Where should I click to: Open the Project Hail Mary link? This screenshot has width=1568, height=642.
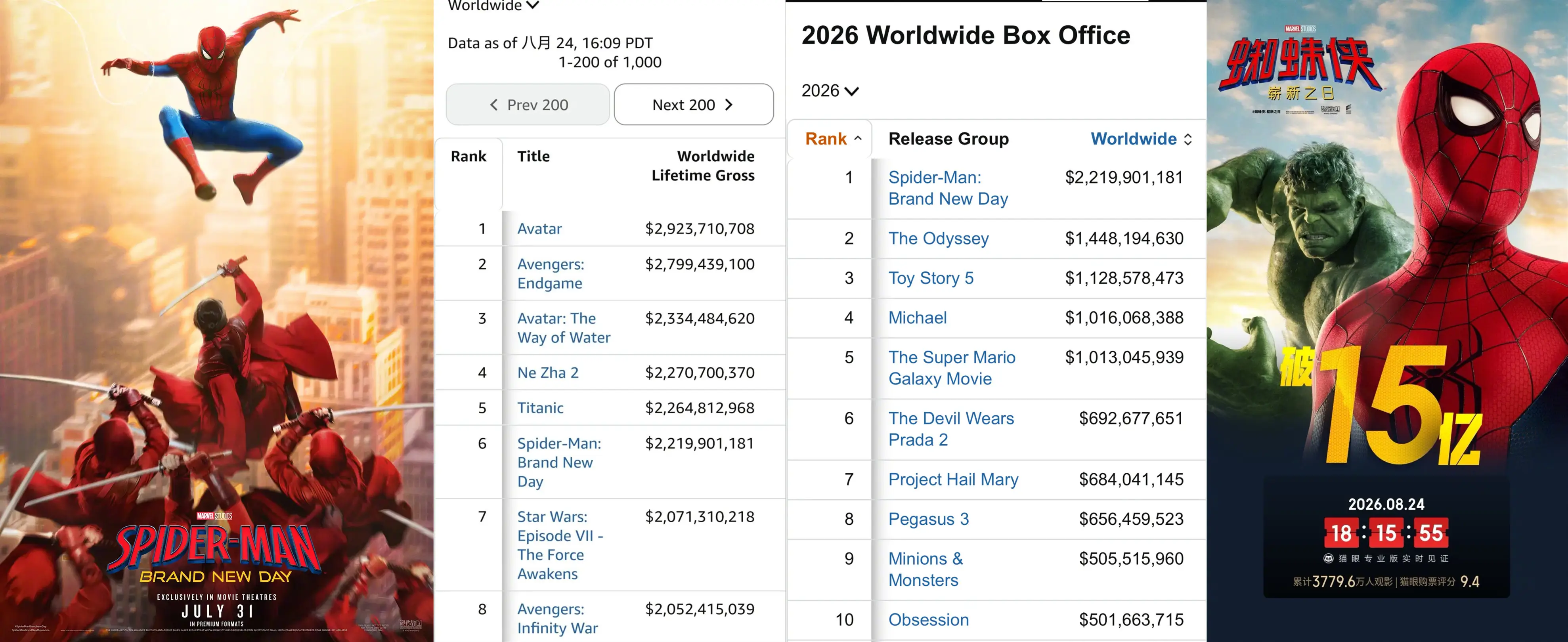pyautogui.click(x=952, y=480)
